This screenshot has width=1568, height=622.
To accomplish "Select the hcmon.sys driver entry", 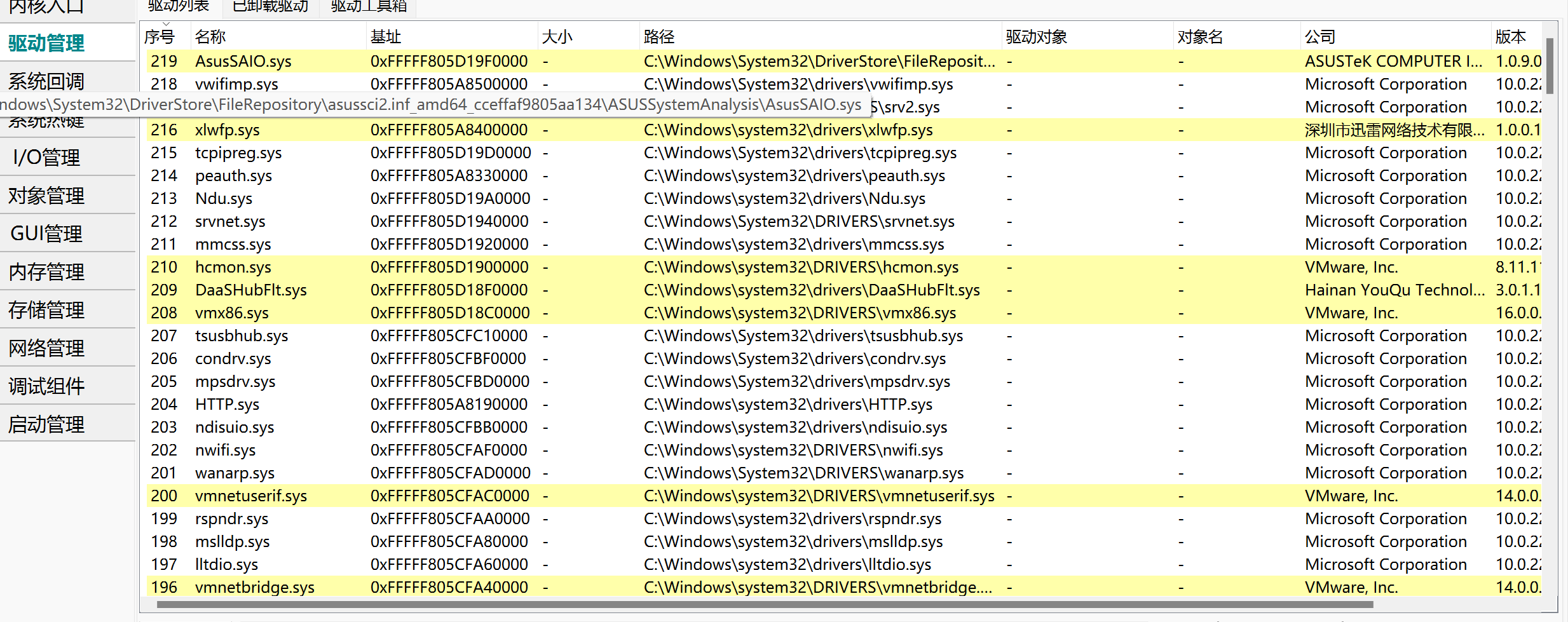I will [x=233, y=267].
